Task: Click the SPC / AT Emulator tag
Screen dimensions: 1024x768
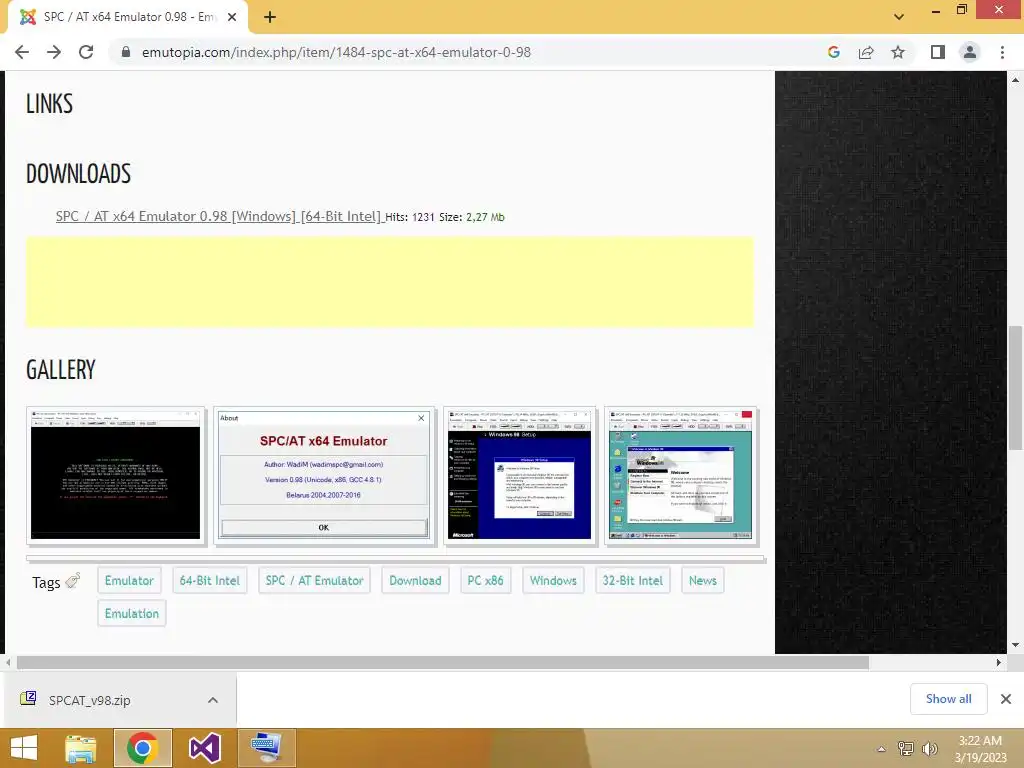Action: [x=314, y=581]
